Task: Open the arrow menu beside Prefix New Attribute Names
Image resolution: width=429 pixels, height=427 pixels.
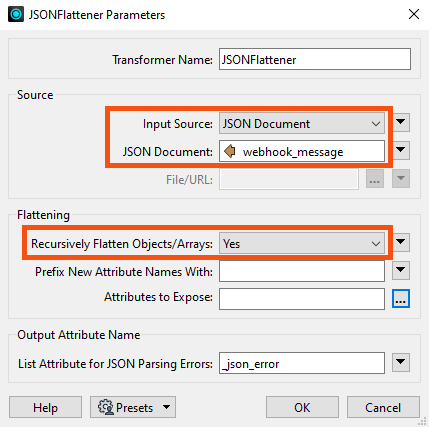Action: pos(401,270)
